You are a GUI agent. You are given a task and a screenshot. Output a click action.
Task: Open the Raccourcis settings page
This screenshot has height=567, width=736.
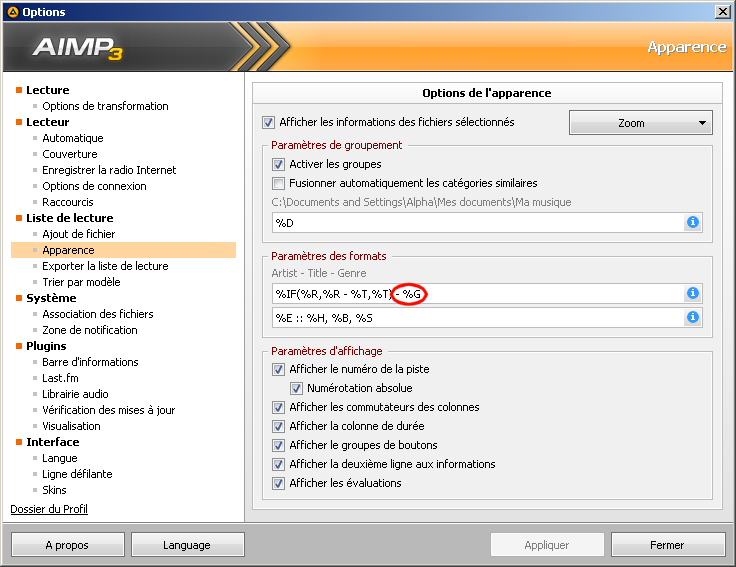tap(68, 202)
